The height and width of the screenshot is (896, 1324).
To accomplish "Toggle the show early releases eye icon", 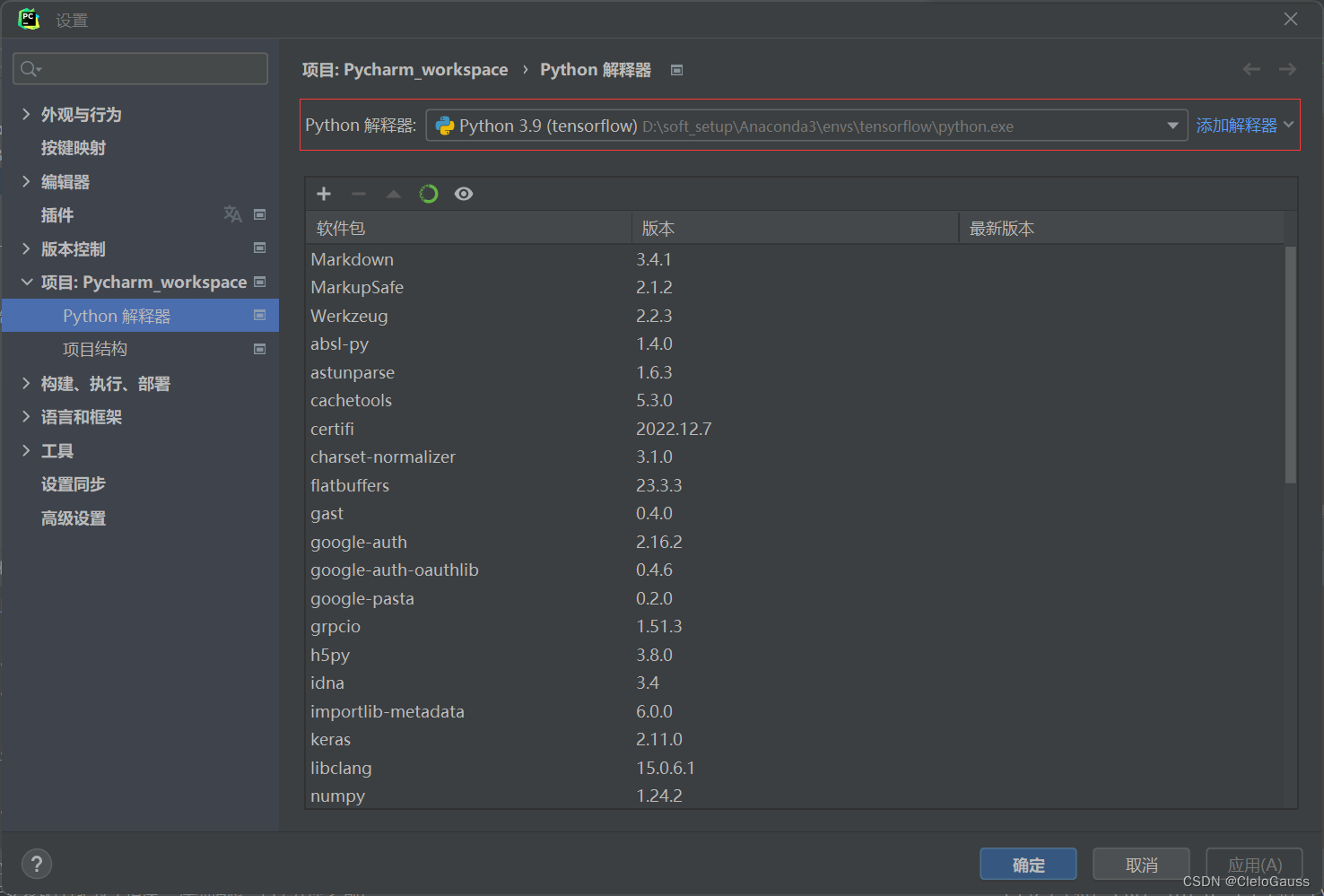I will [464, 194].
